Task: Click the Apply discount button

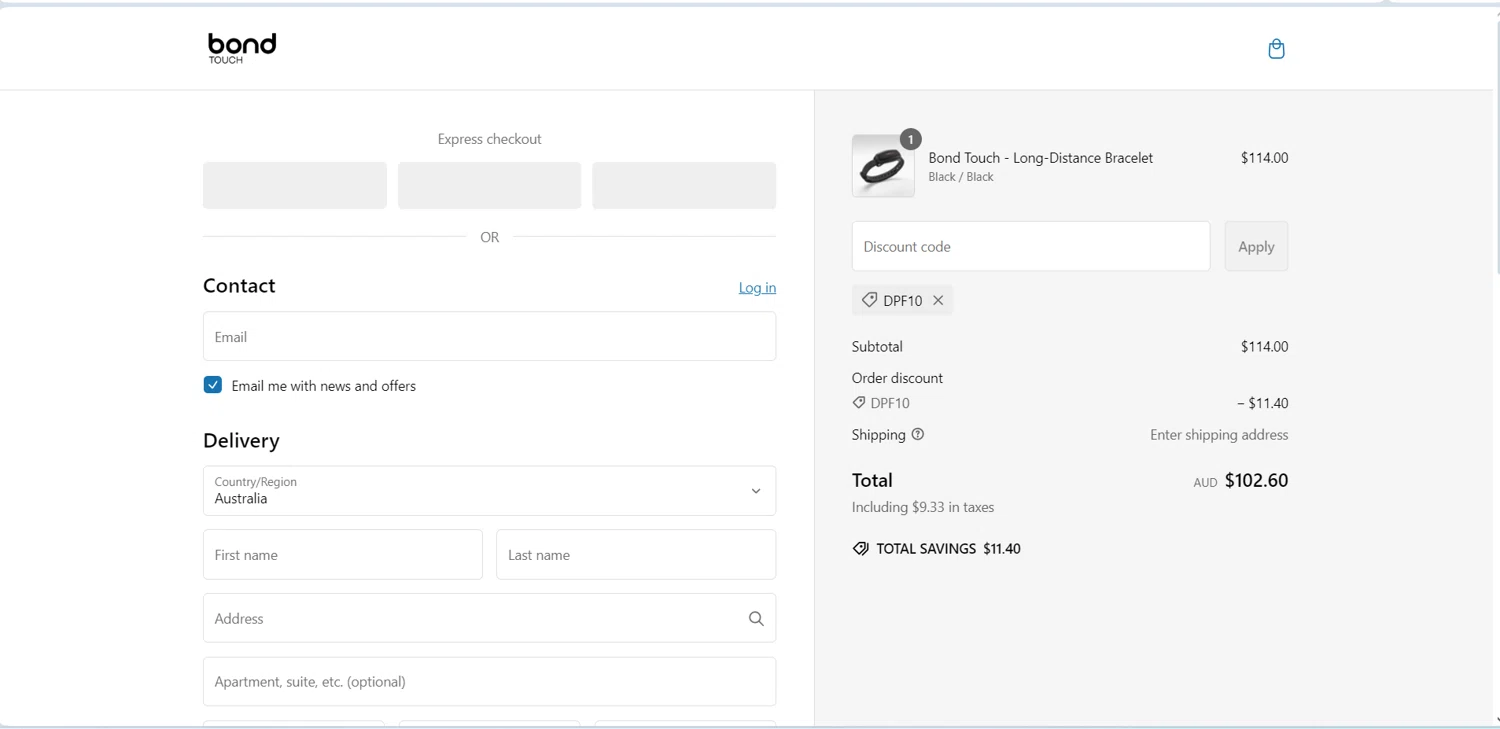Action: [1256, 246]
